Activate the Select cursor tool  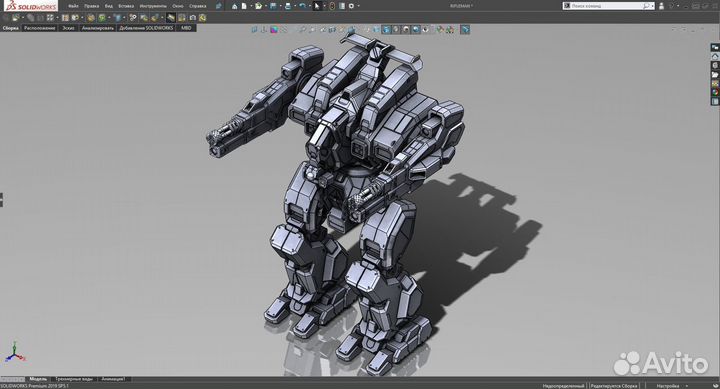(316, 6)
